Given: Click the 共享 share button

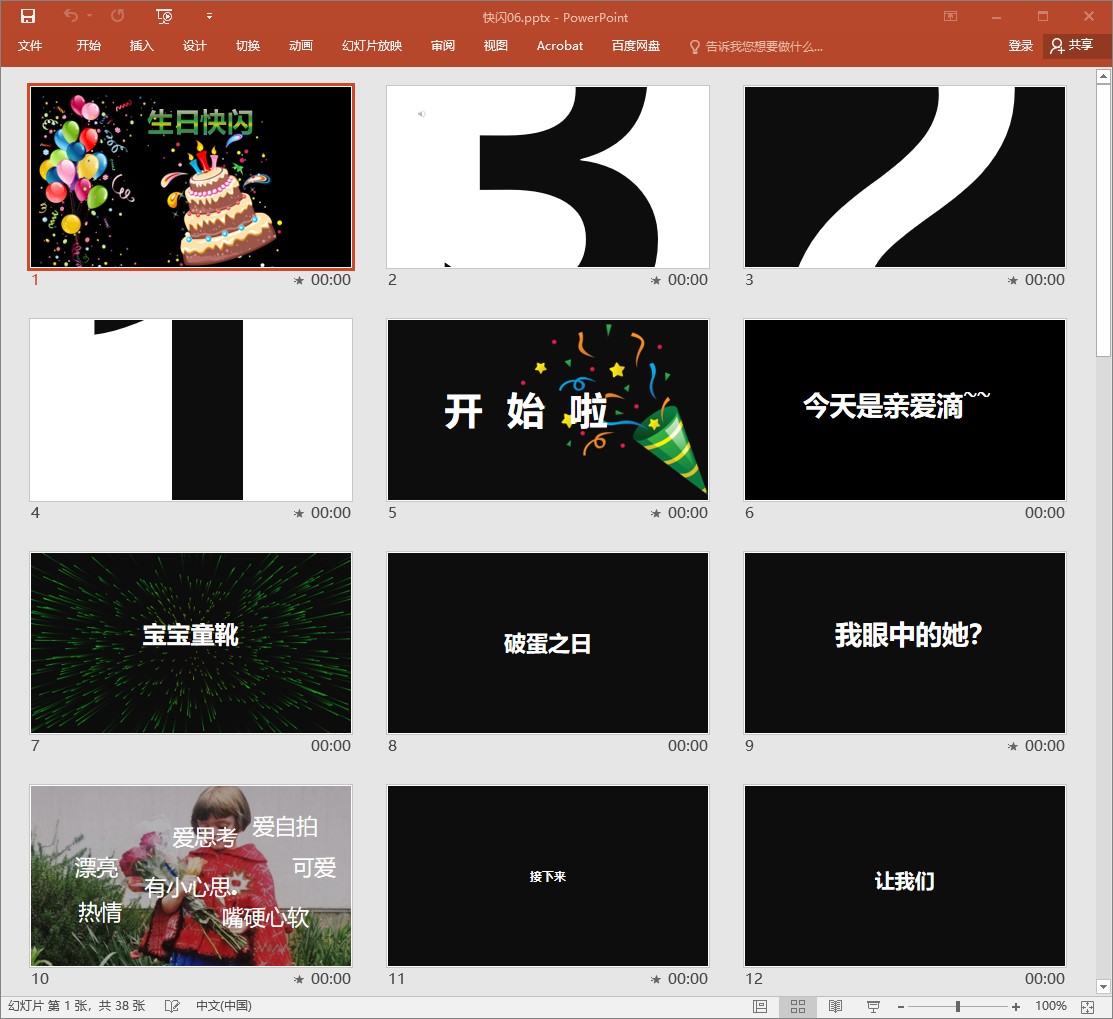Looking at the screenshot, I should pyautogui.click(x=1072, y=46).
